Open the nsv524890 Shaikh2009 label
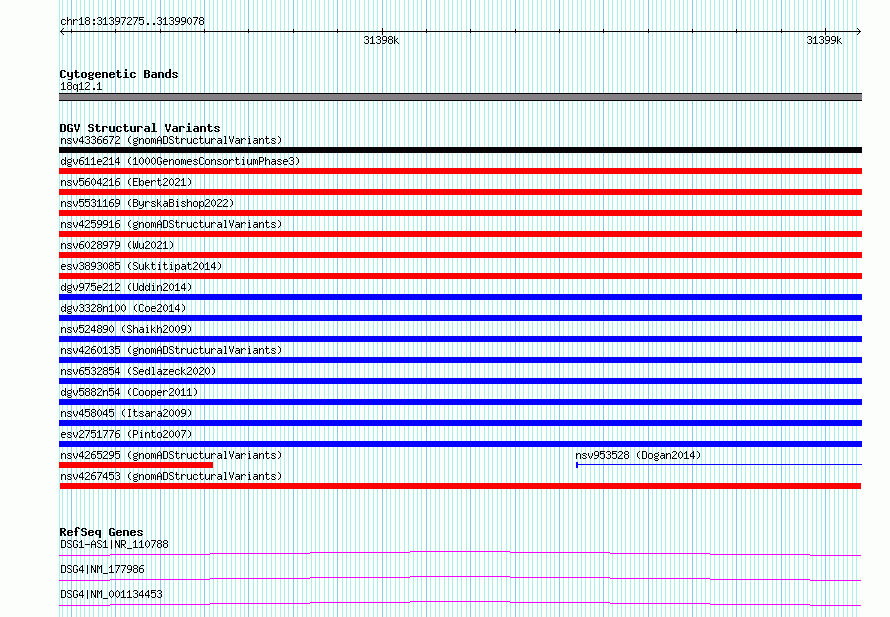 point(126,329)
